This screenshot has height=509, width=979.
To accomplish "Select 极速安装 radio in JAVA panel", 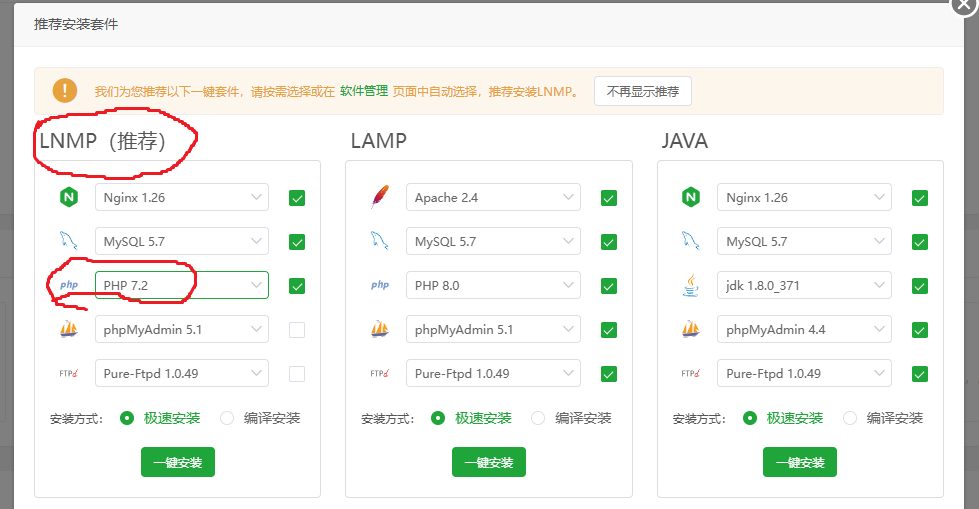I will 750,418.
